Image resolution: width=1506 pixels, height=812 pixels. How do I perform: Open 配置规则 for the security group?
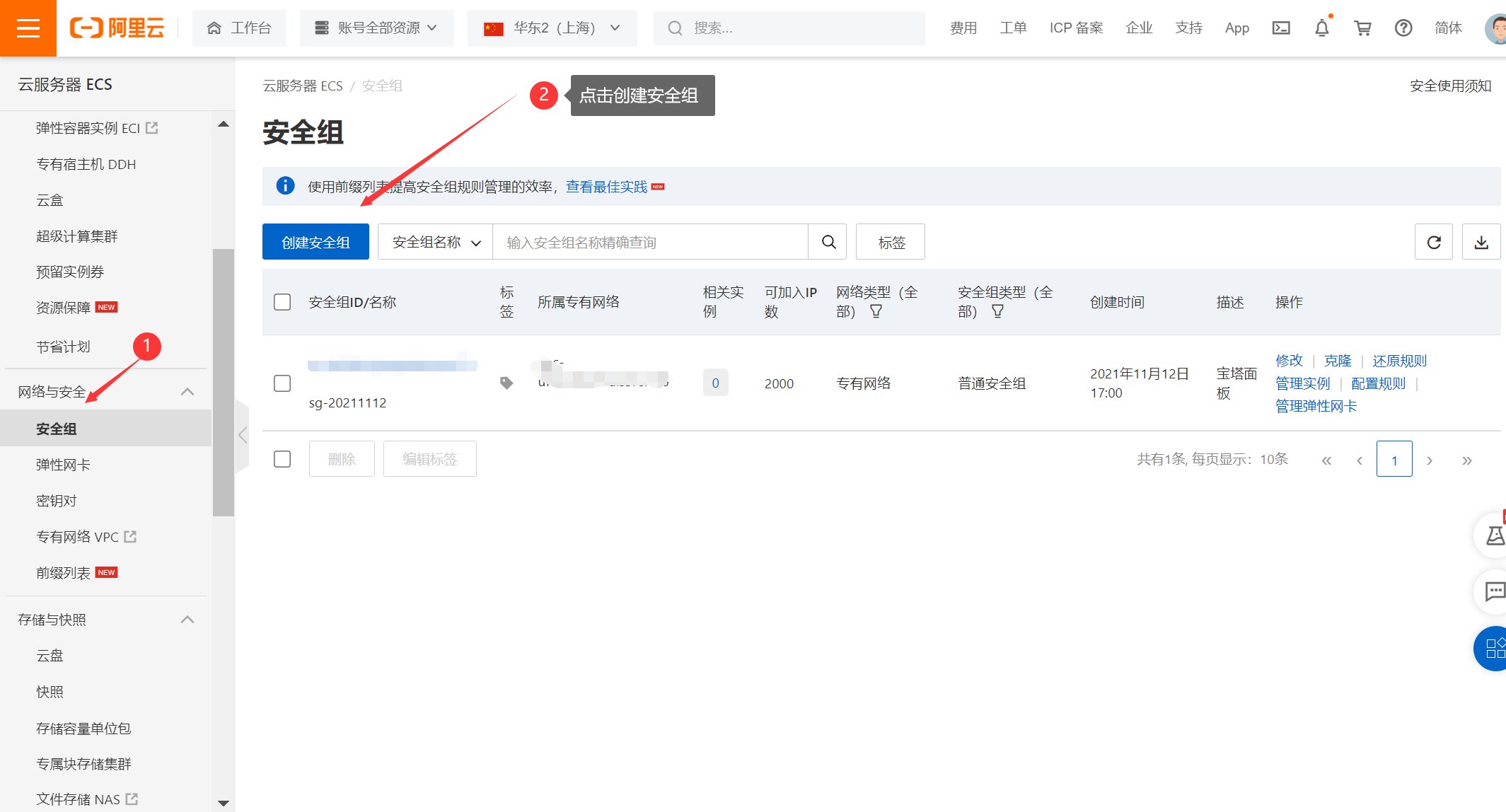(x=1377, y=383)
